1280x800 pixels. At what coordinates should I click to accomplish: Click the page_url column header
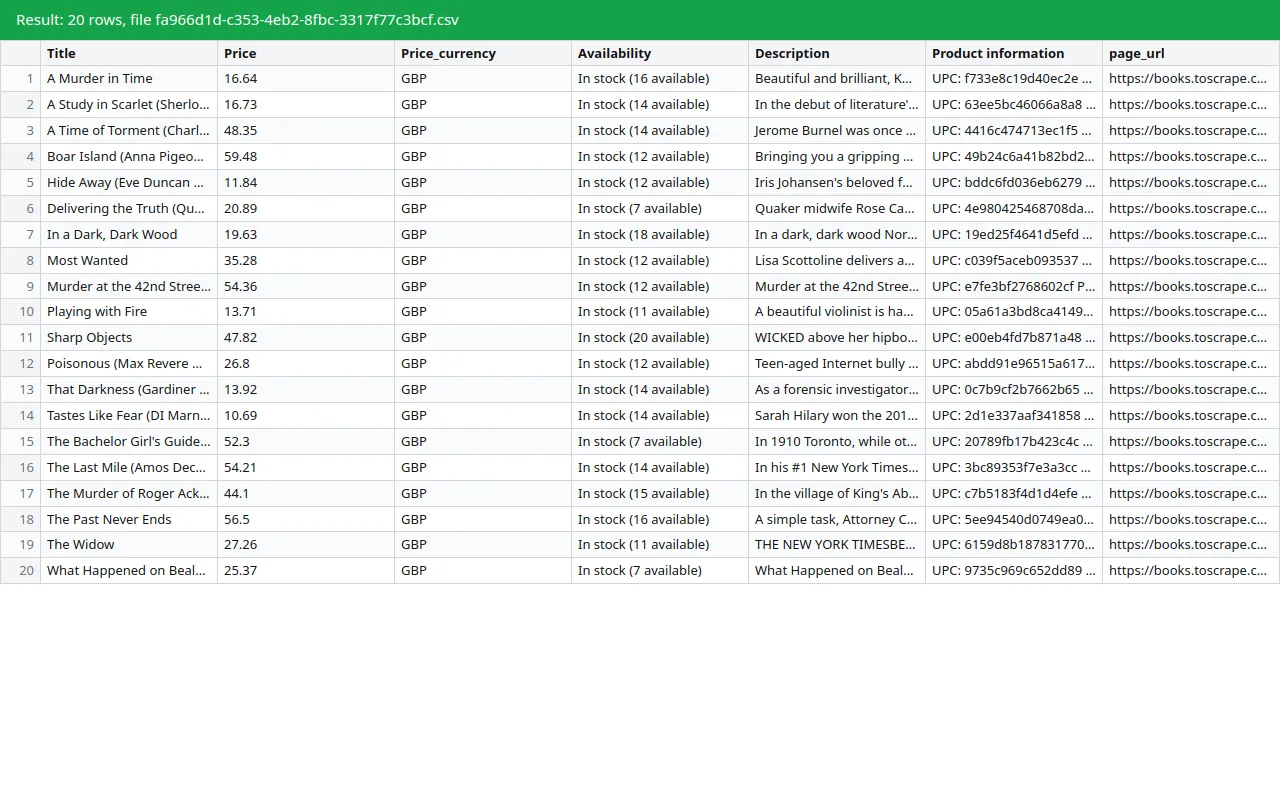(x=1191, y=53)
